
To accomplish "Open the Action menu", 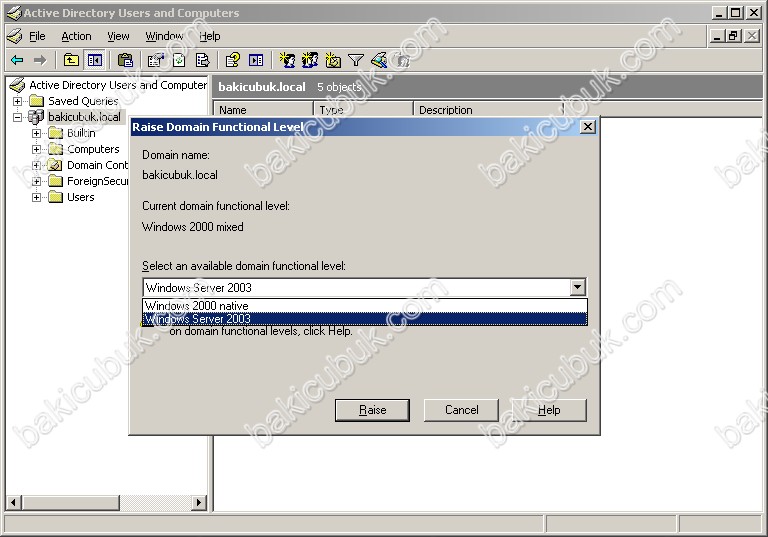I will [x=76, y=36].
